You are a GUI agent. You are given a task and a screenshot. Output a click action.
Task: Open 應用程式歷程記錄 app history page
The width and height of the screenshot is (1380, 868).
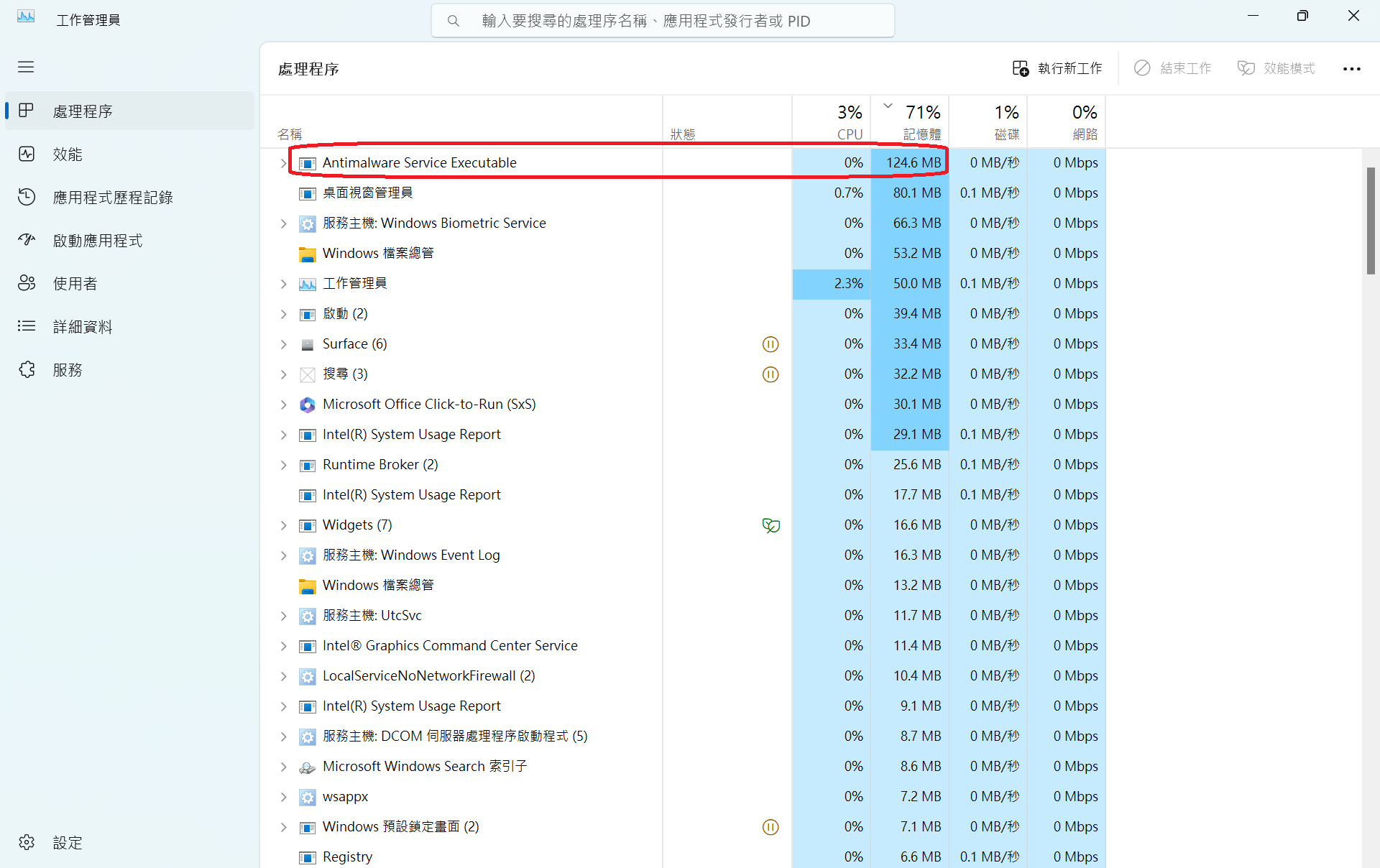(112, 198)
